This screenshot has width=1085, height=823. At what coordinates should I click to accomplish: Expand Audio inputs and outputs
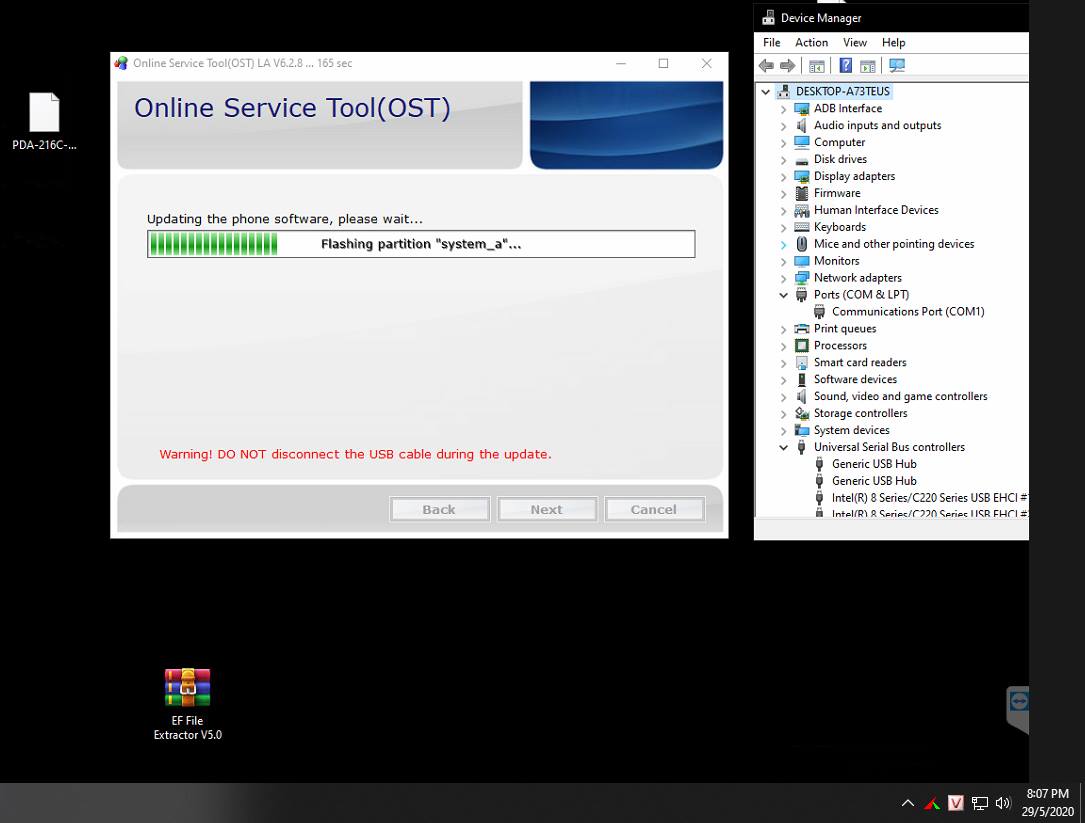pyautogui.click(x=783, y=126)
